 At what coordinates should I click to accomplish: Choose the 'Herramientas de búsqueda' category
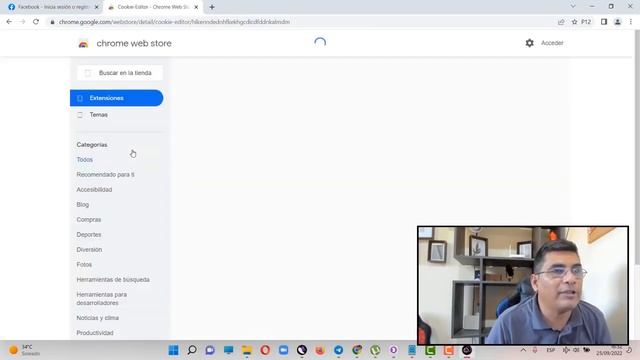113,280
